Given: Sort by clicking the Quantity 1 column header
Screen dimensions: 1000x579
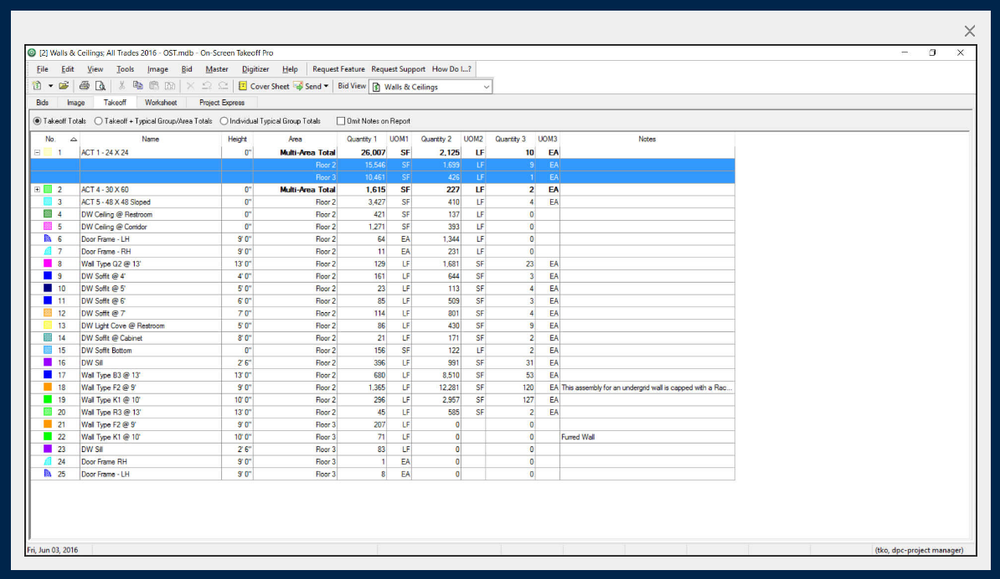Looking at the screenshot, I should tap(361, 139).
